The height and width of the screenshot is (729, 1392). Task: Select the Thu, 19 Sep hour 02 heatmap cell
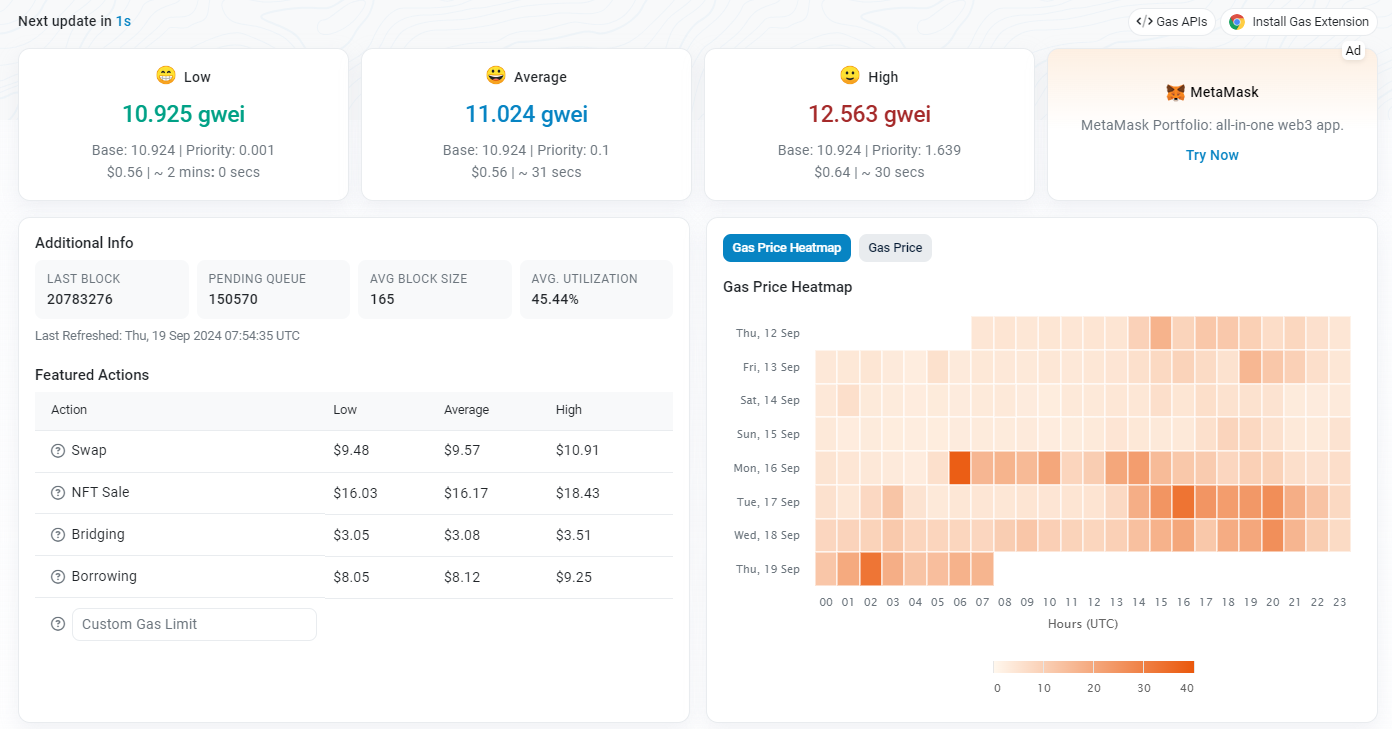tap(871, 569)
